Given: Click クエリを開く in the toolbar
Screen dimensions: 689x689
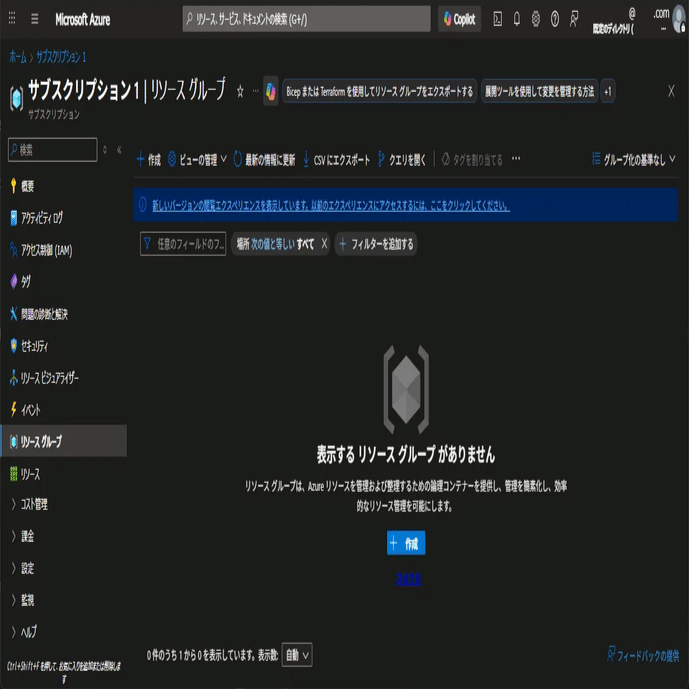Looking at the screenshot, I should 402,160.
